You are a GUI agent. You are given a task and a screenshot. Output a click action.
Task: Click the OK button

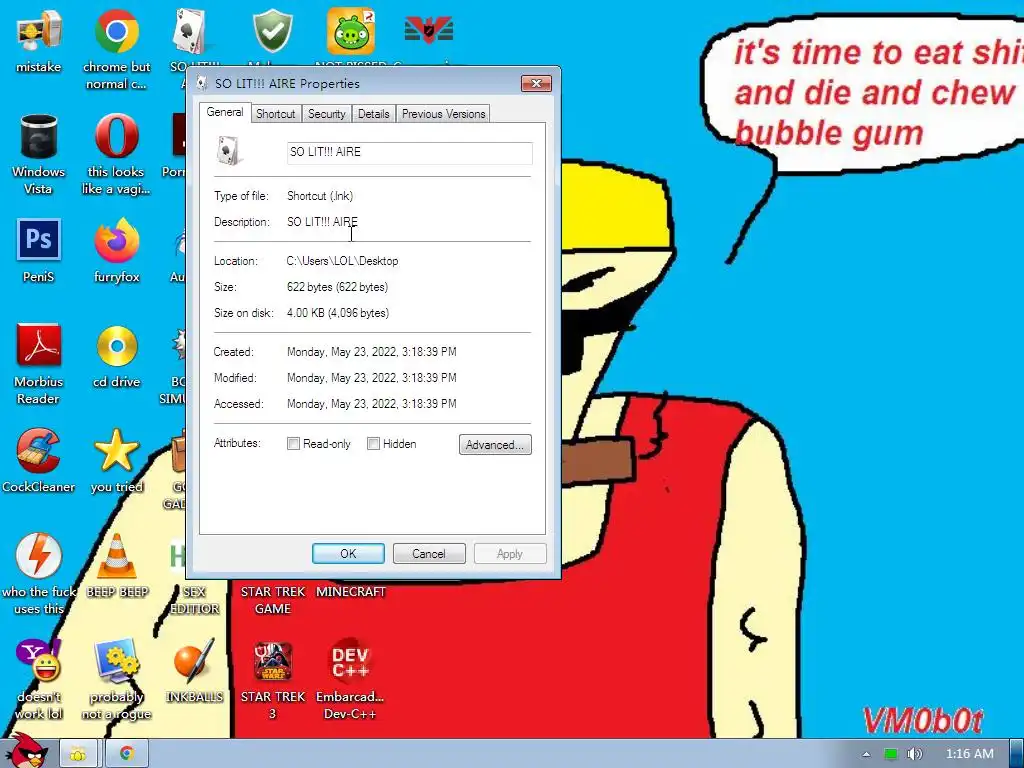(x=348, y=553)
